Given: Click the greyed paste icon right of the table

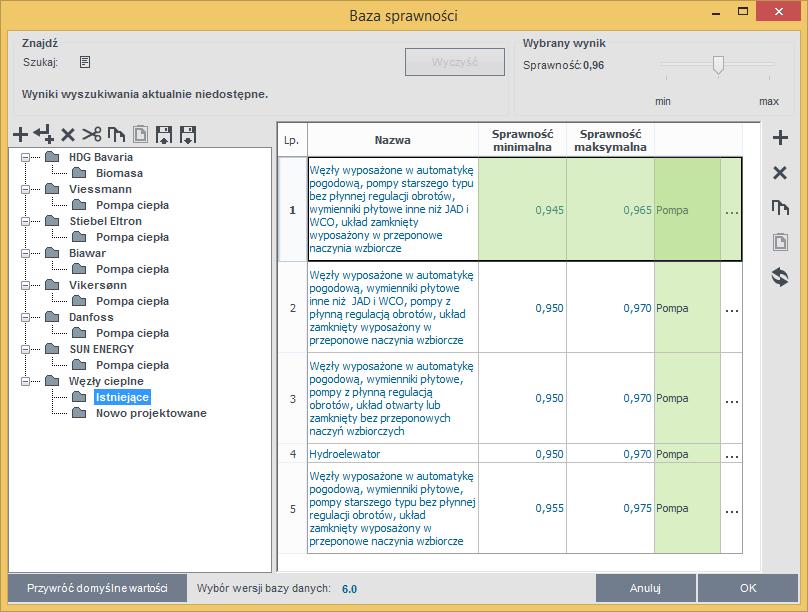Looking at the screenshot, I should 780,242.
